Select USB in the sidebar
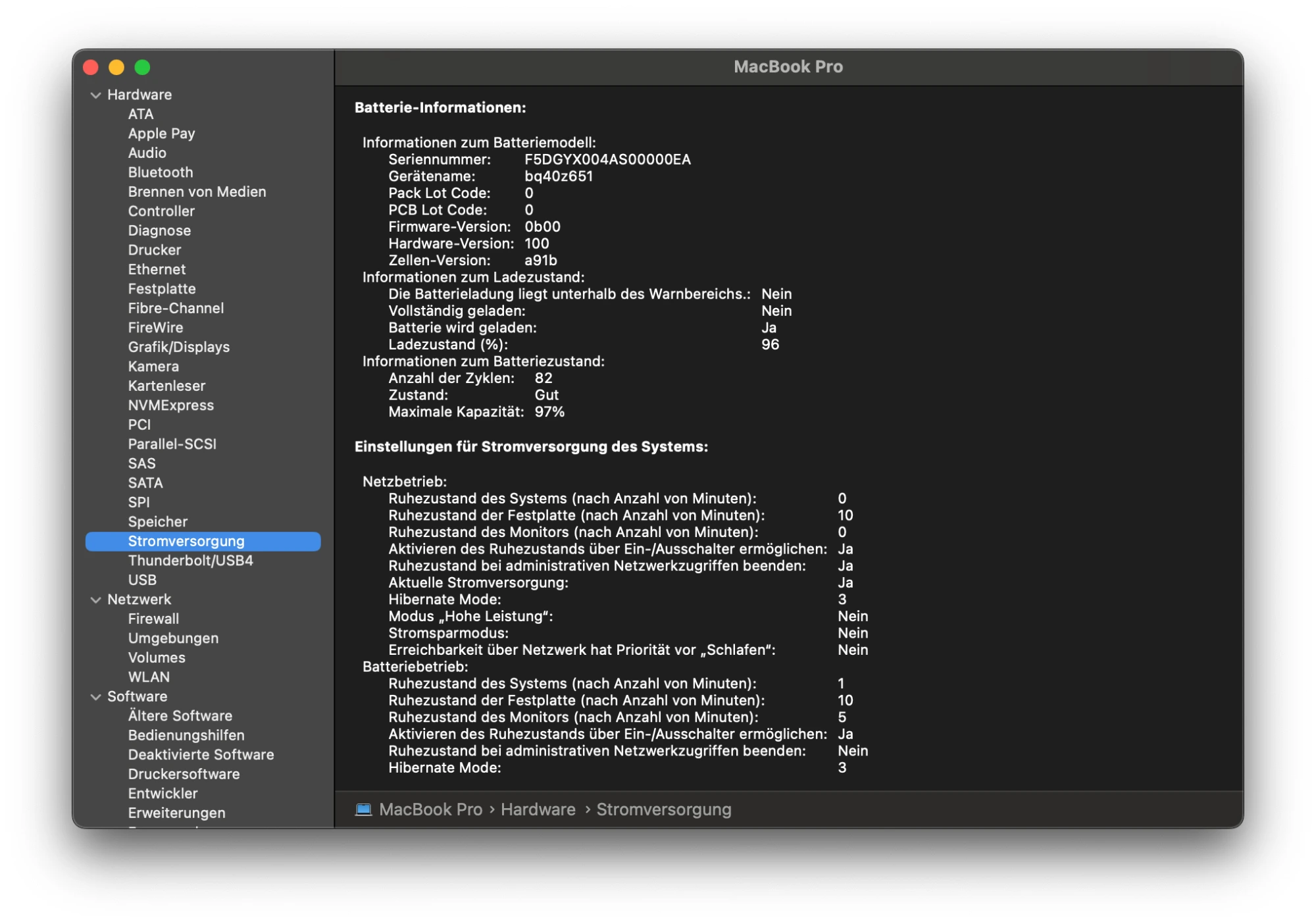 click(x=142, y=580)
